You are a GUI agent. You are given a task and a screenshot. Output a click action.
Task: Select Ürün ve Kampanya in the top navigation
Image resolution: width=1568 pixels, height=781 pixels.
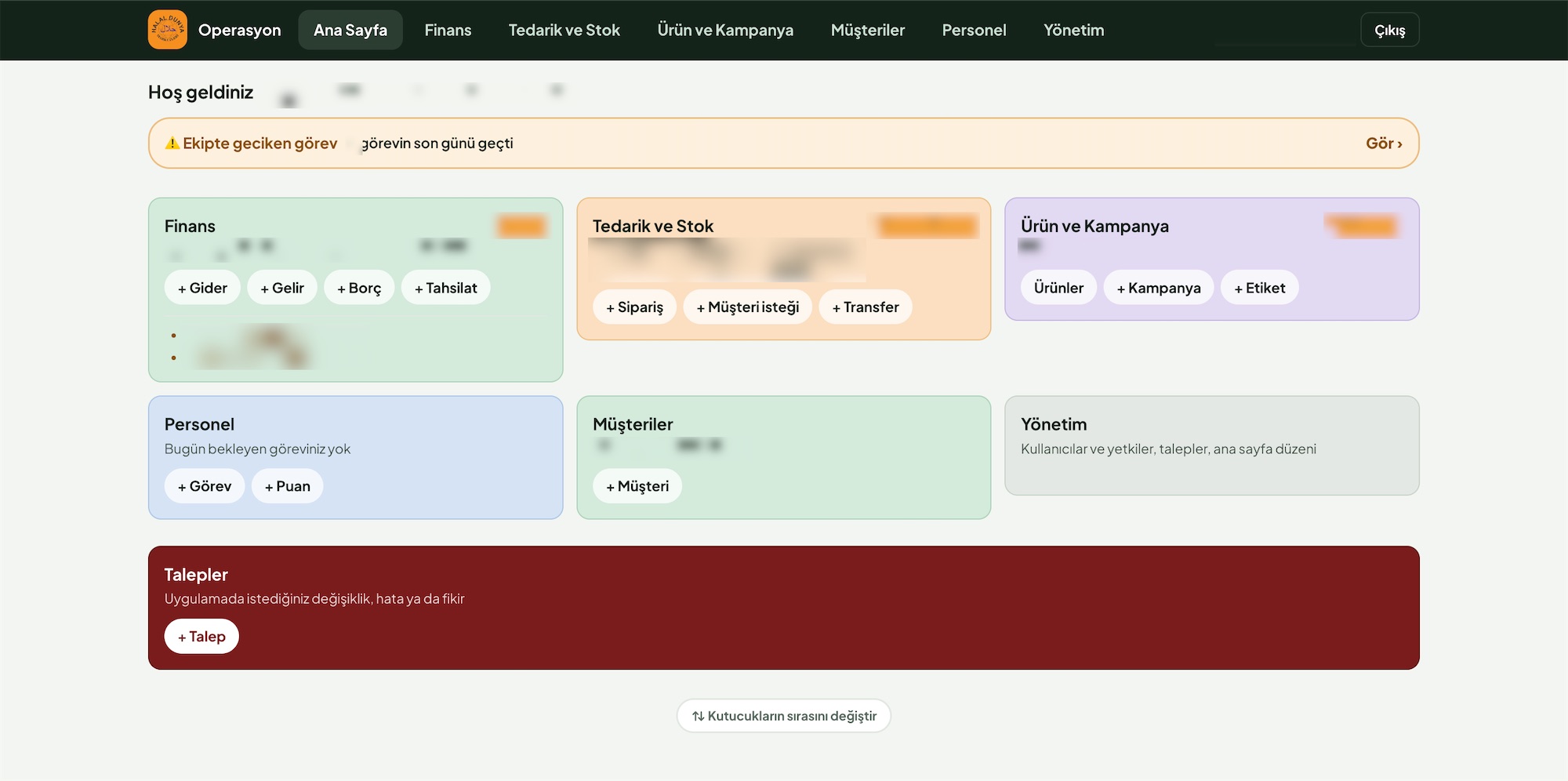point(725,30)
